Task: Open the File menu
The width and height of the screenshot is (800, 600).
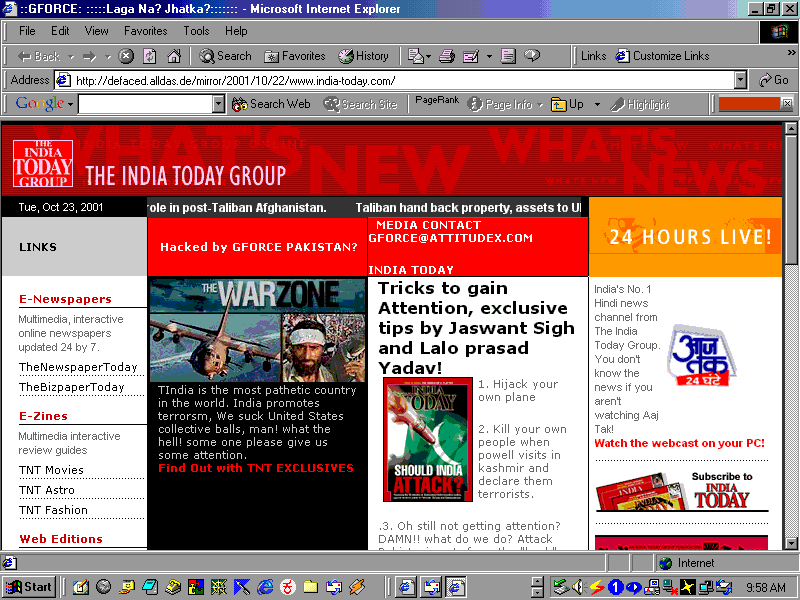Action: [x=27, y=31]
